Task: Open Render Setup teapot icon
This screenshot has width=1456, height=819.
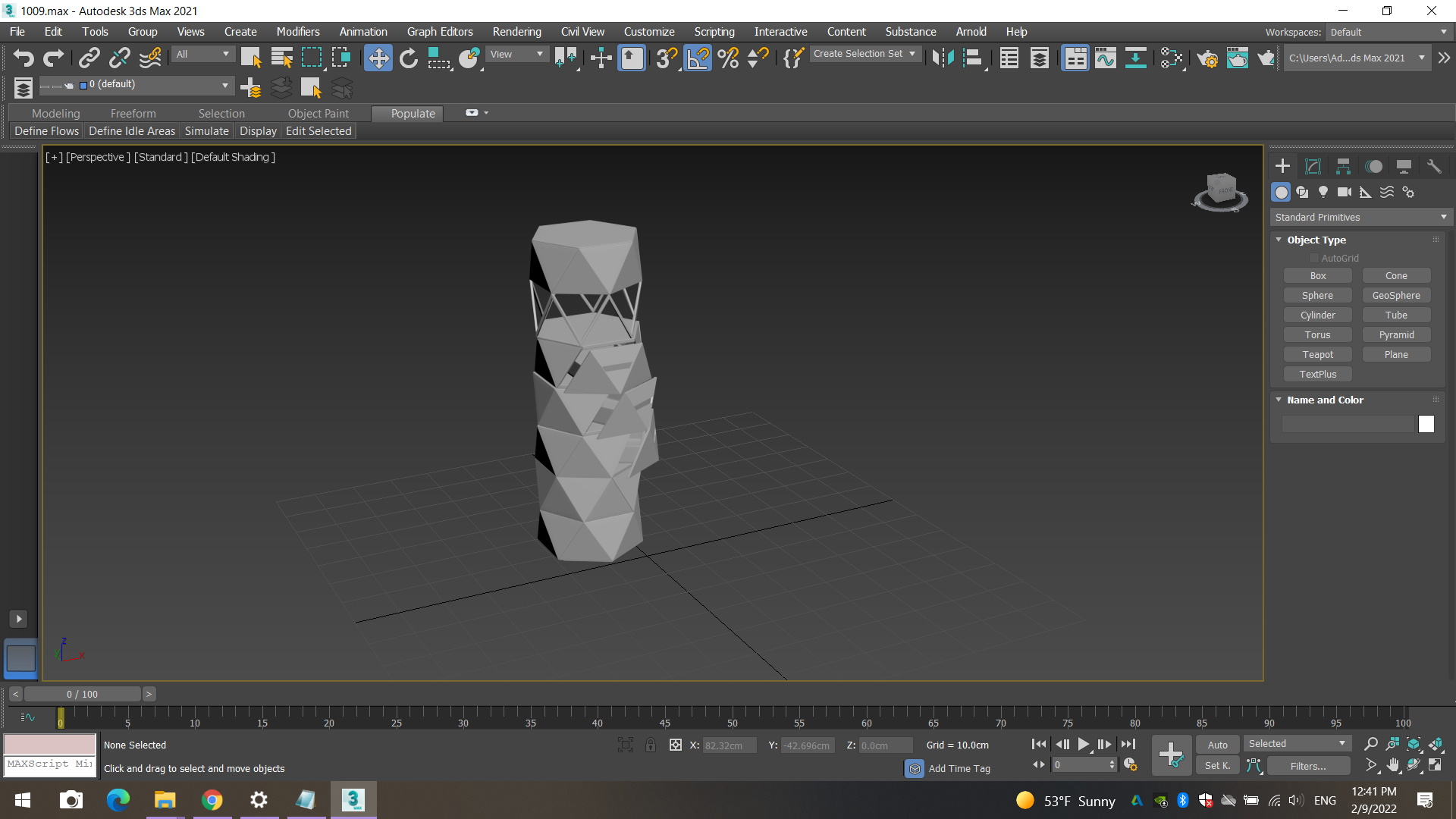Action: pyautogui.click(x=1207, y=58)
